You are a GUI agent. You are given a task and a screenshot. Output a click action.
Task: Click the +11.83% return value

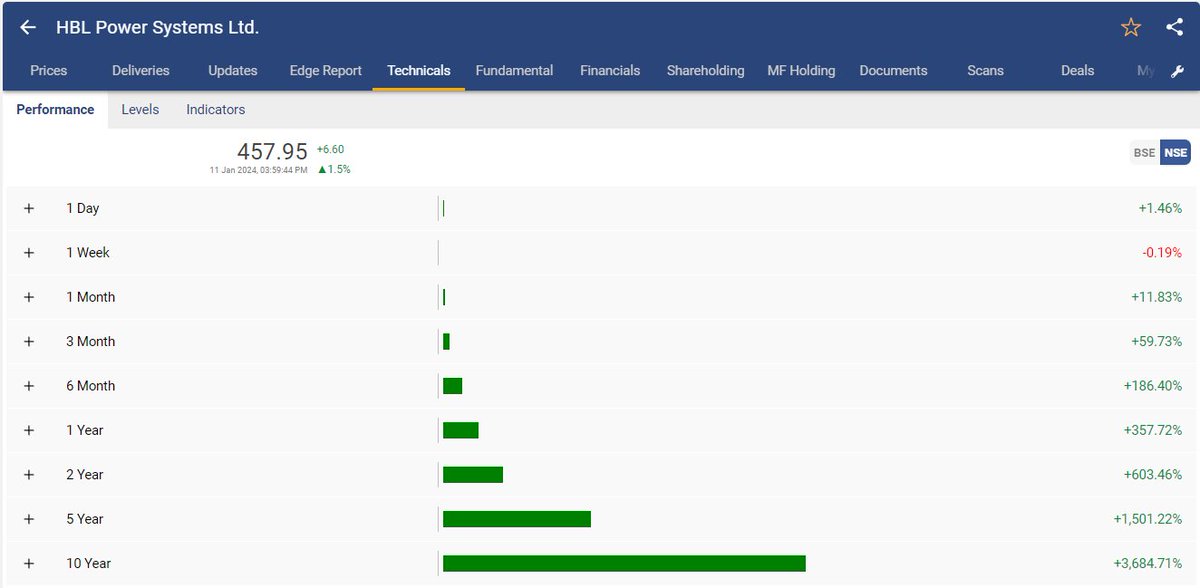[x=1157, y=297]
